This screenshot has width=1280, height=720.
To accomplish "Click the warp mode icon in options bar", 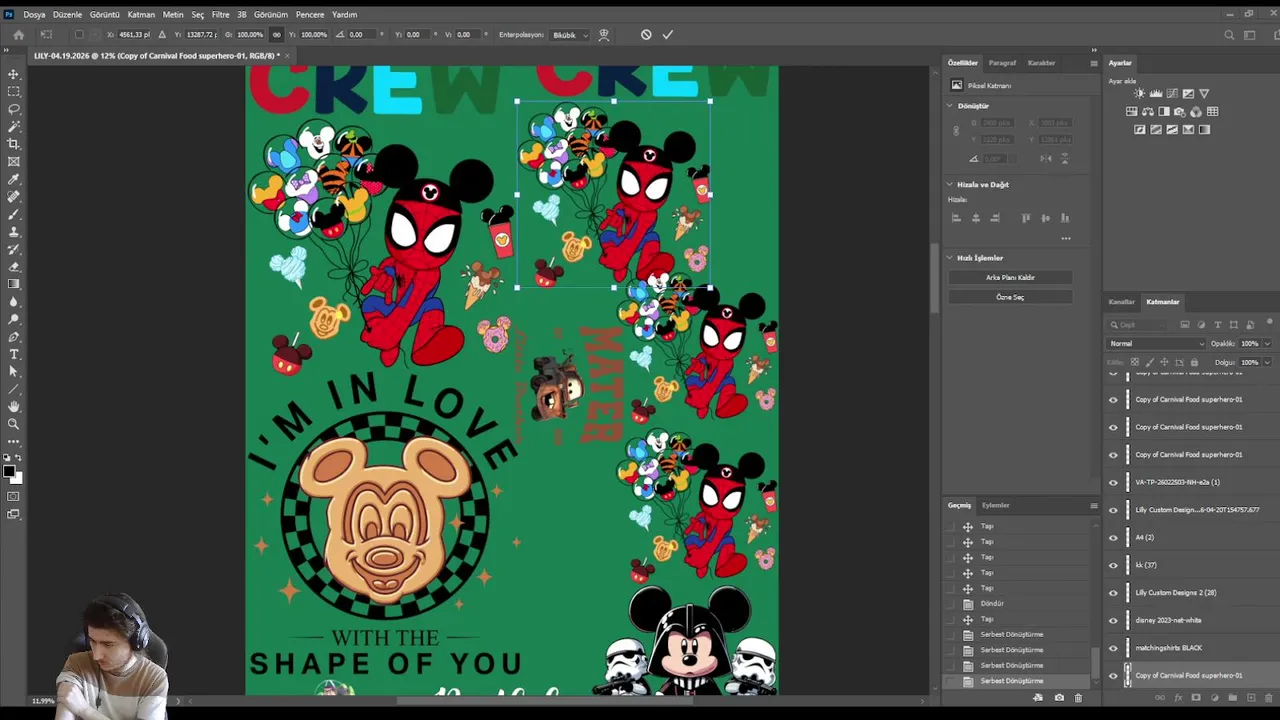I will (x=604, y=34).
